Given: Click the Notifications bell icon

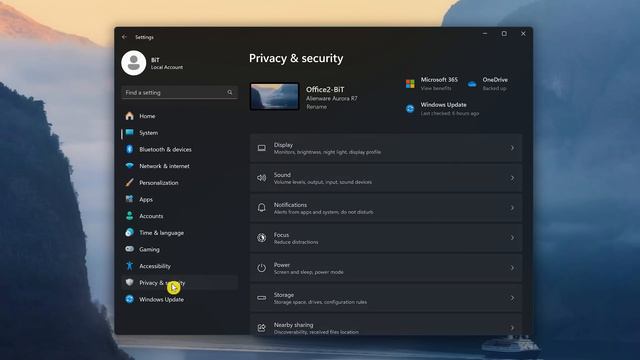Looking at the screenshot, I should click(x=262, y=208).
